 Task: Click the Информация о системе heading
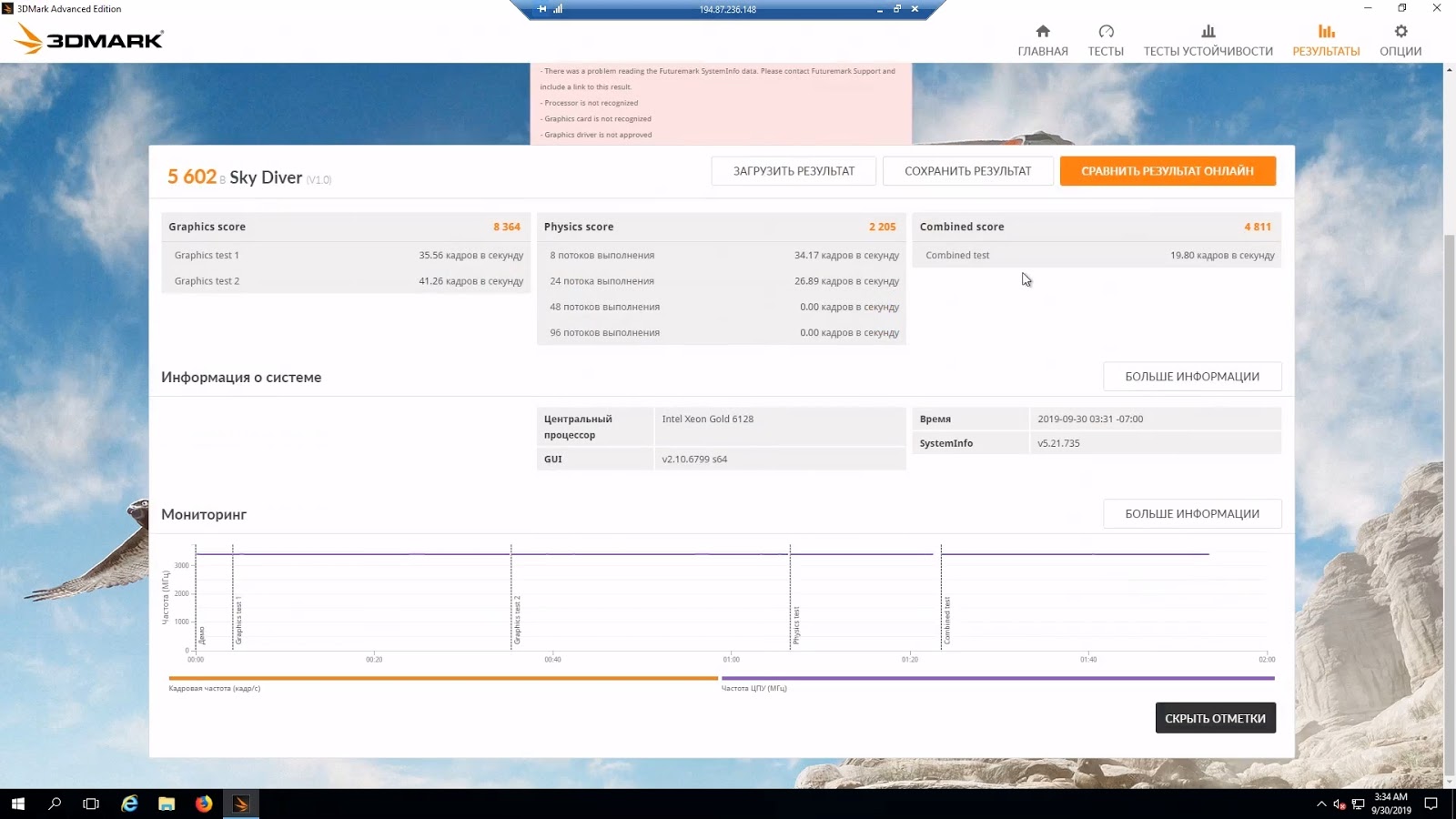click(241, 377)
